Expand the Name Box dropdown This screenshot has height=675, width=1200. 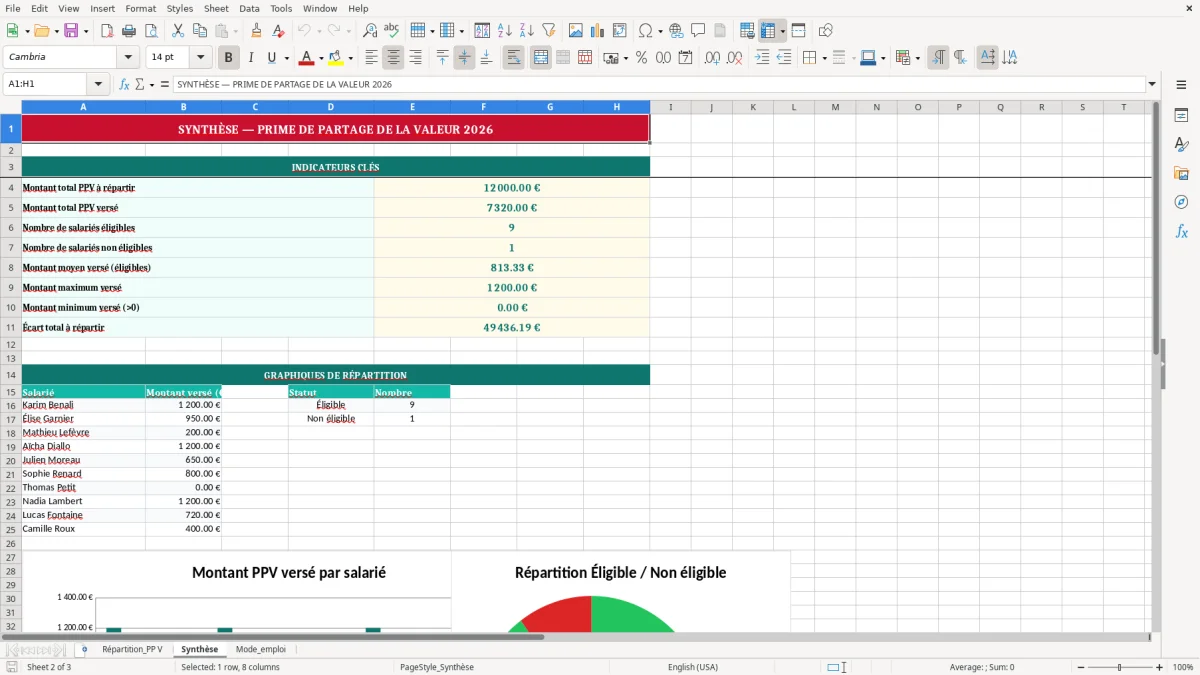[x=98, y=84]
